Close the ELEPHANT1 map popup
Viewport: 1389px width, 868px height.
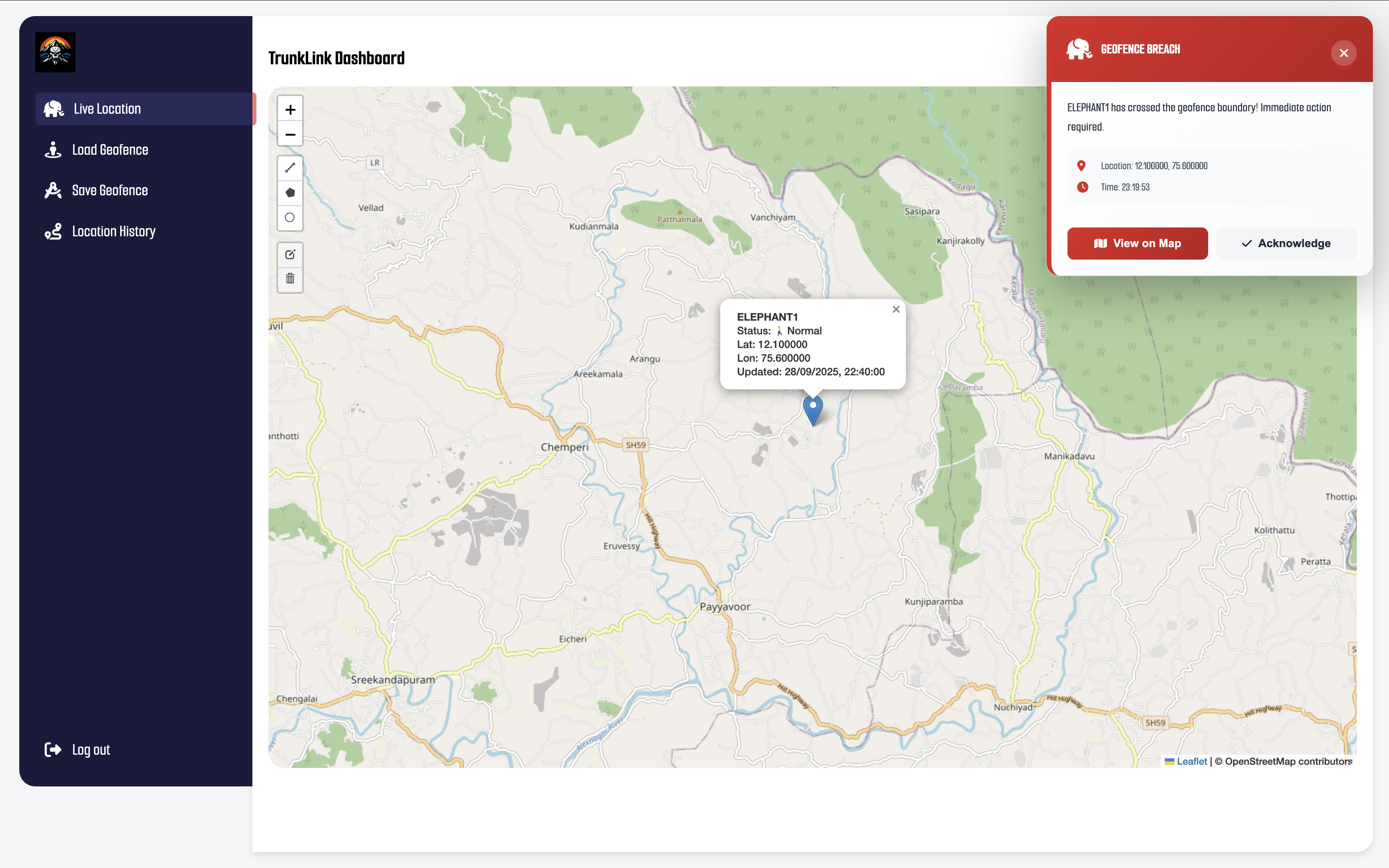(895, 309)
